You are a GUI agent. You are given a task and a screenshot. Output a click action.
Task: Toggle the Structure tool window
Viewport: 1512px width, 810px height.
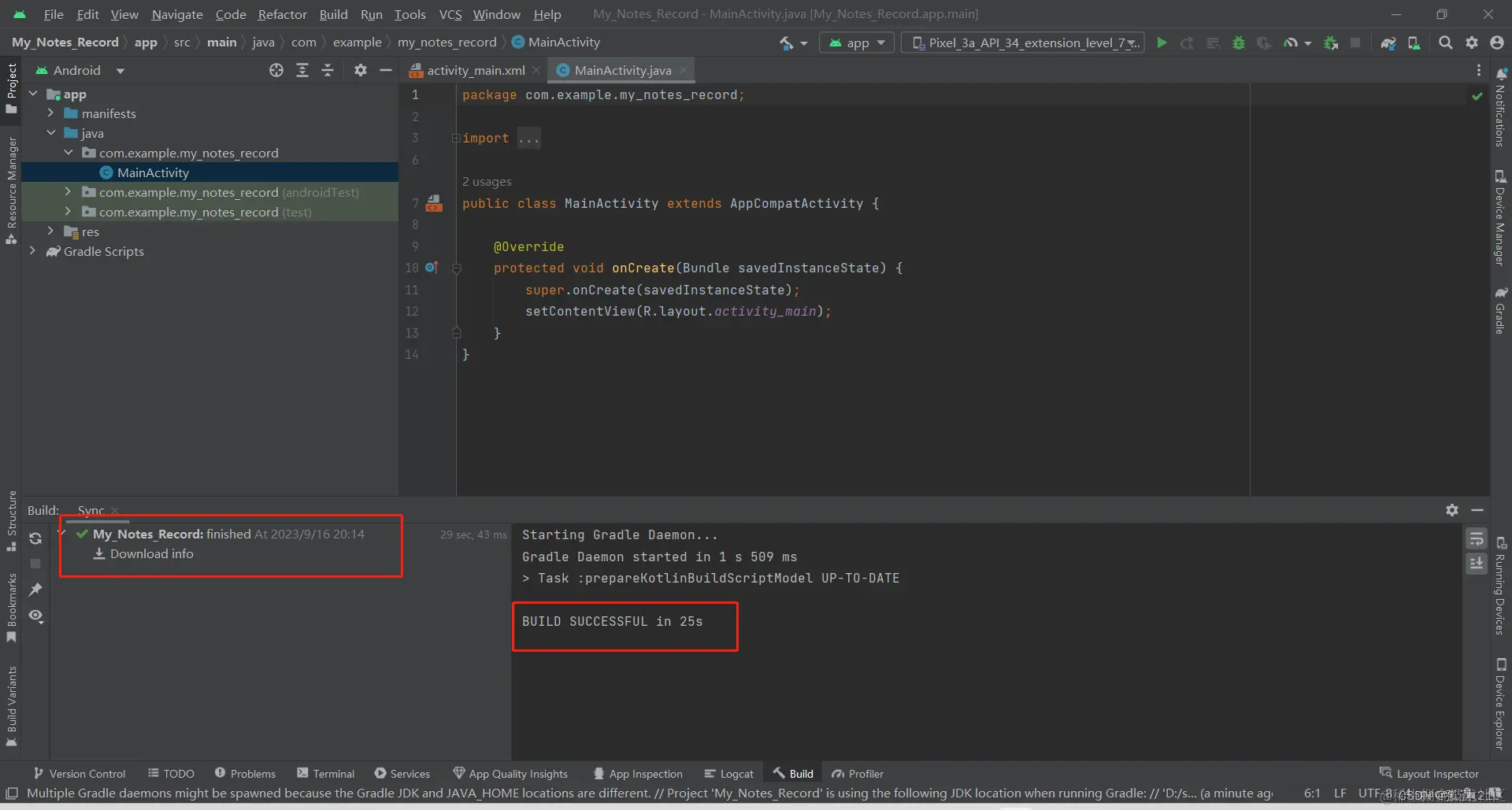11,520
